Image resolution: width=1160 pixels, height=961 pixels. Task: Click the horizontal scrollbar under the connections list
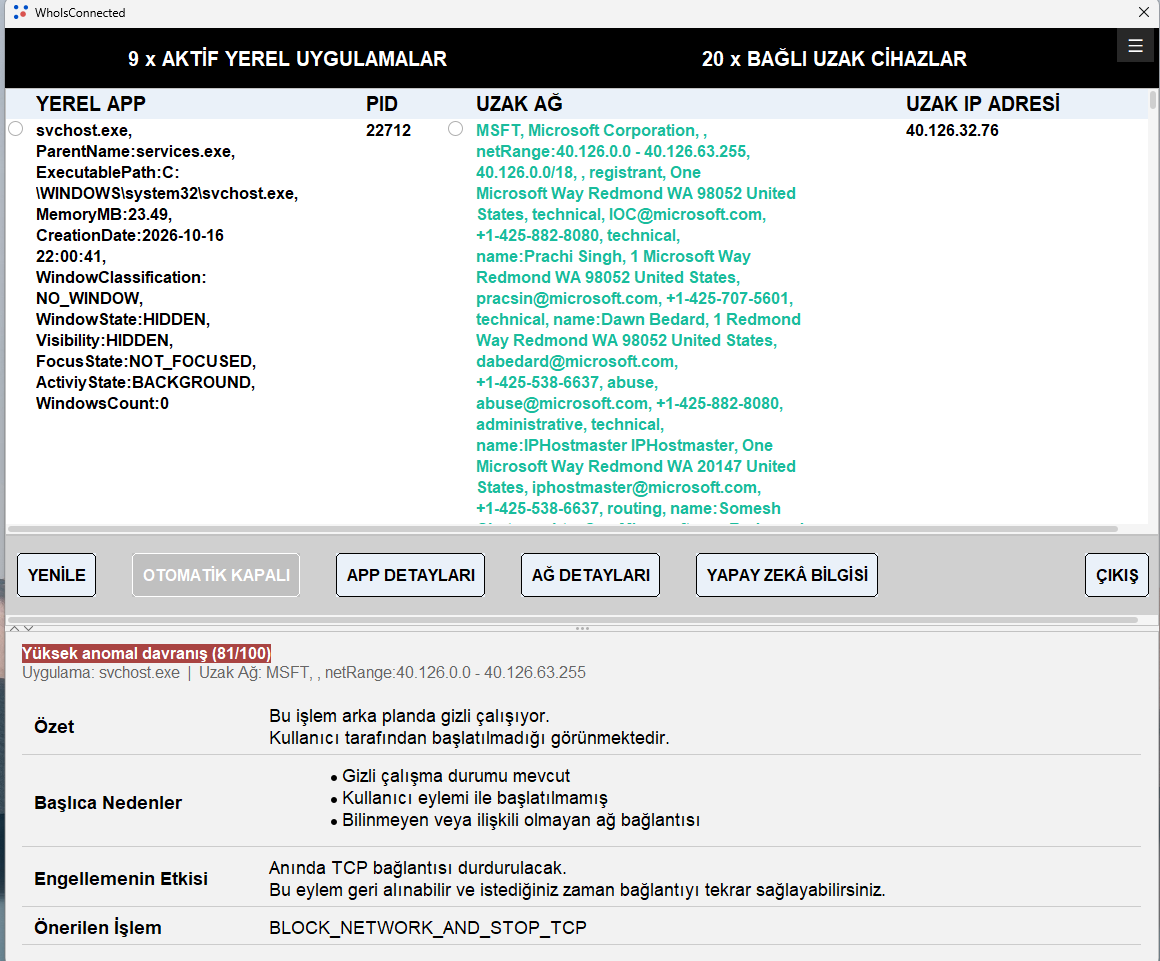click(562, 529)
